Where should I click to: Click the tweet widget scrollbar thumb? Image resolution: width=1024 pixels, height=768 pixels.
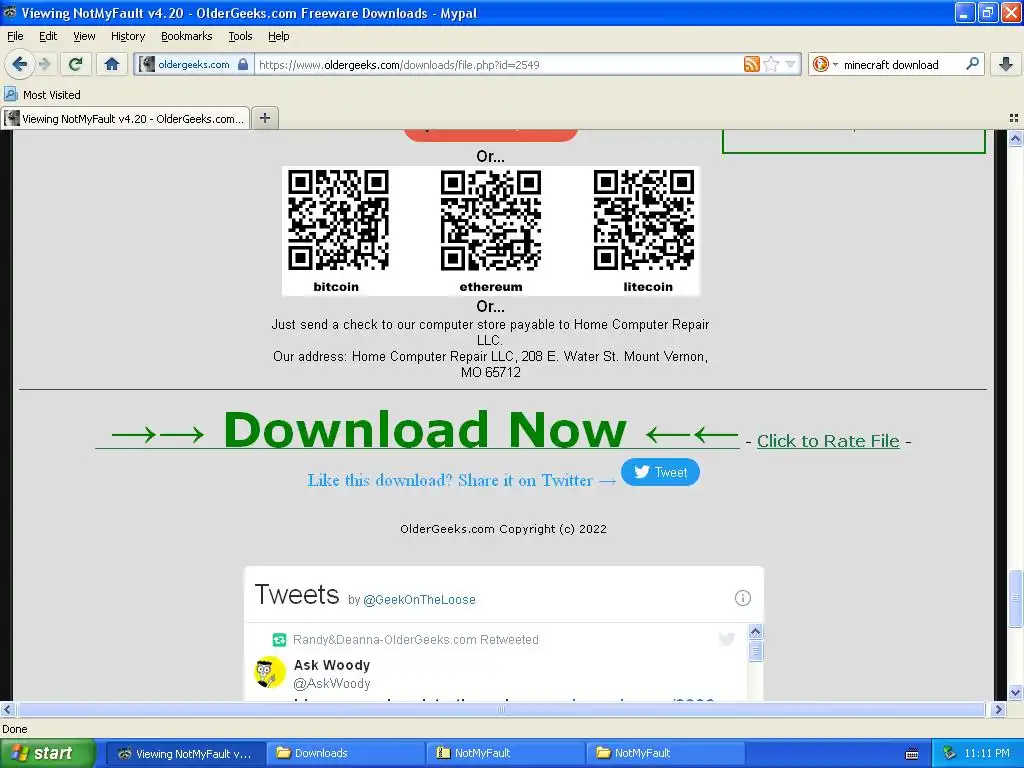pyautogui.click(x=756, y=651)
